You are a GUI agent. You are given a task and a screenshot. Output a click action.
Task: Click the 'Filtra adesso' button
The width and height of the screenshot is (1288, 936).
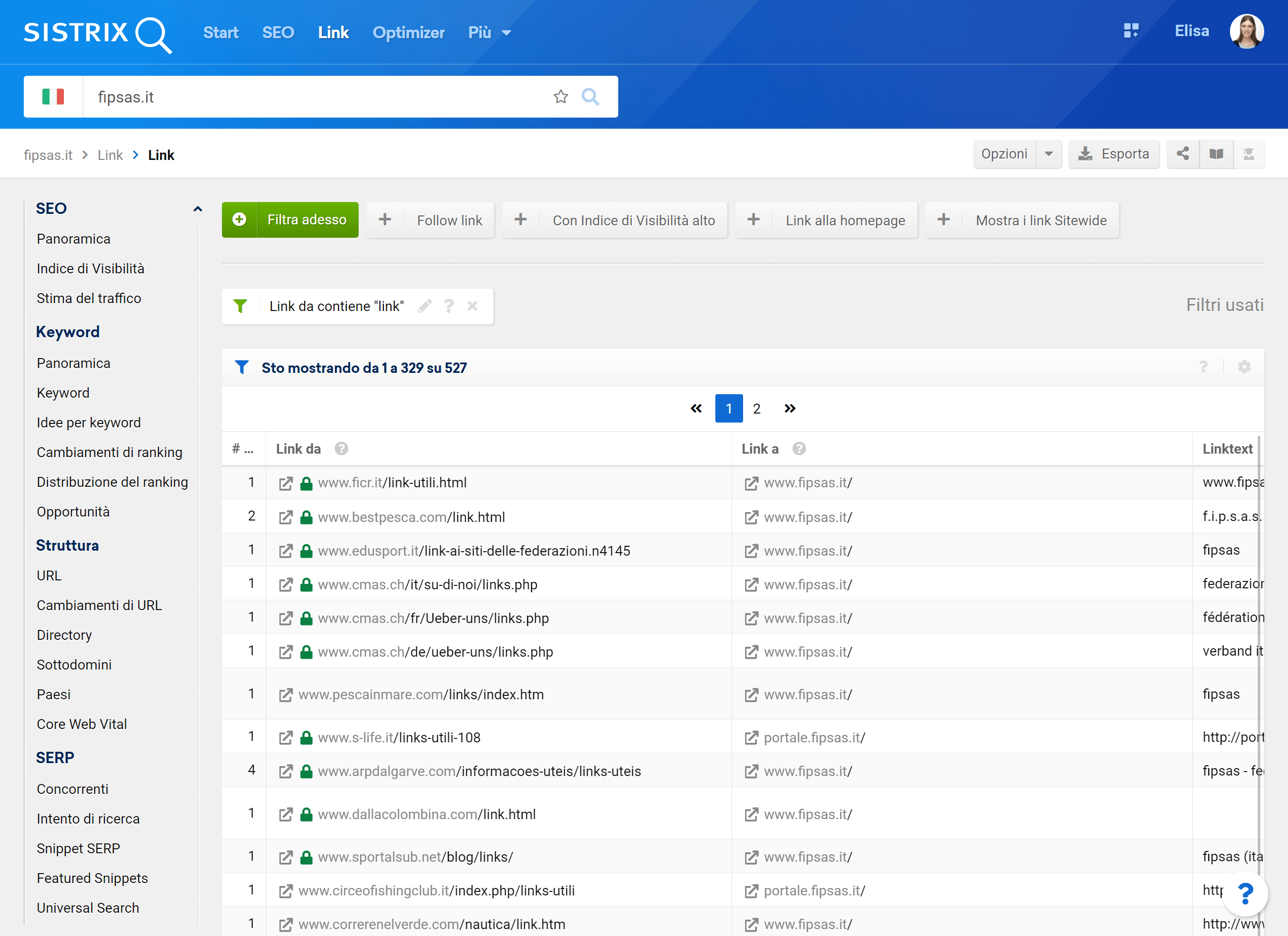coord(290,220)
